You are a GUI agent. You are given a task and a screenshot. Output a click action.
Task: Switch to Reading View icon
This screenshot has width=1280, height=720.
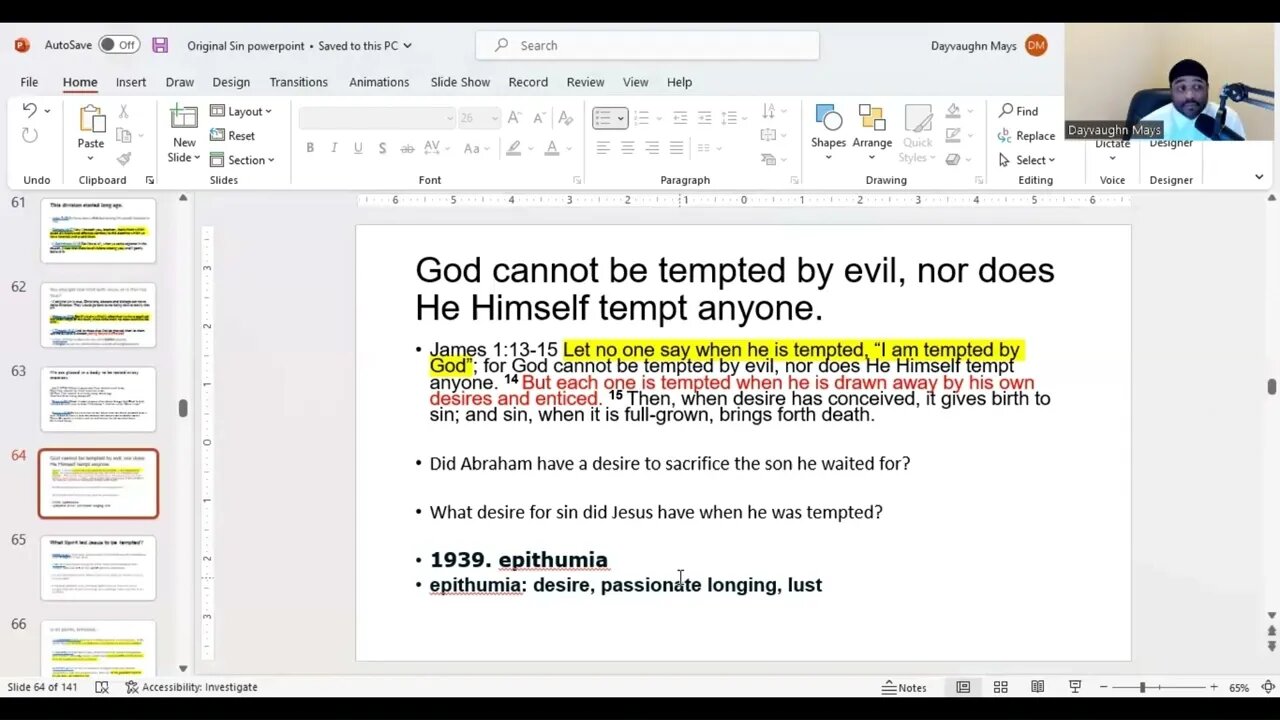[x=1038, y=687]
